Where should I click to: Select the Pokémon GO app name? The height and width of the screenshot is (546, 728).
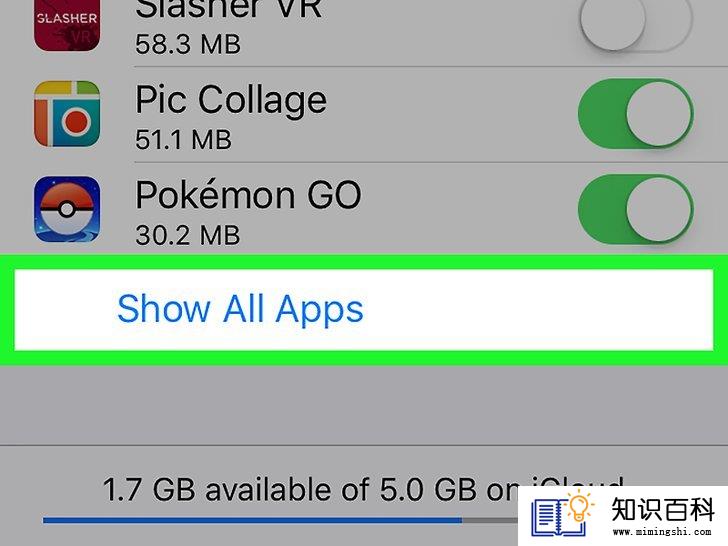tap(248, 195)
